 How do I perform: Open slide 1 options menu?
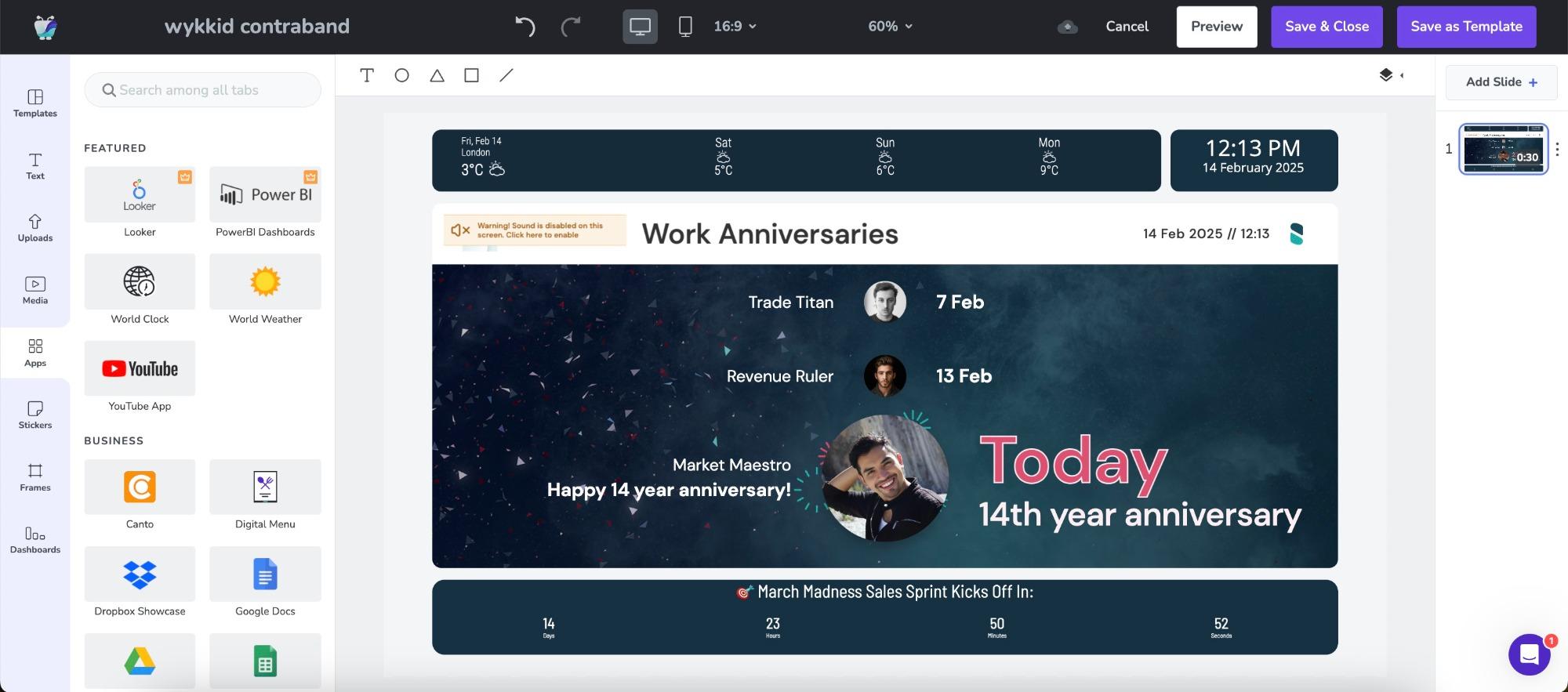click(1557, 149)
